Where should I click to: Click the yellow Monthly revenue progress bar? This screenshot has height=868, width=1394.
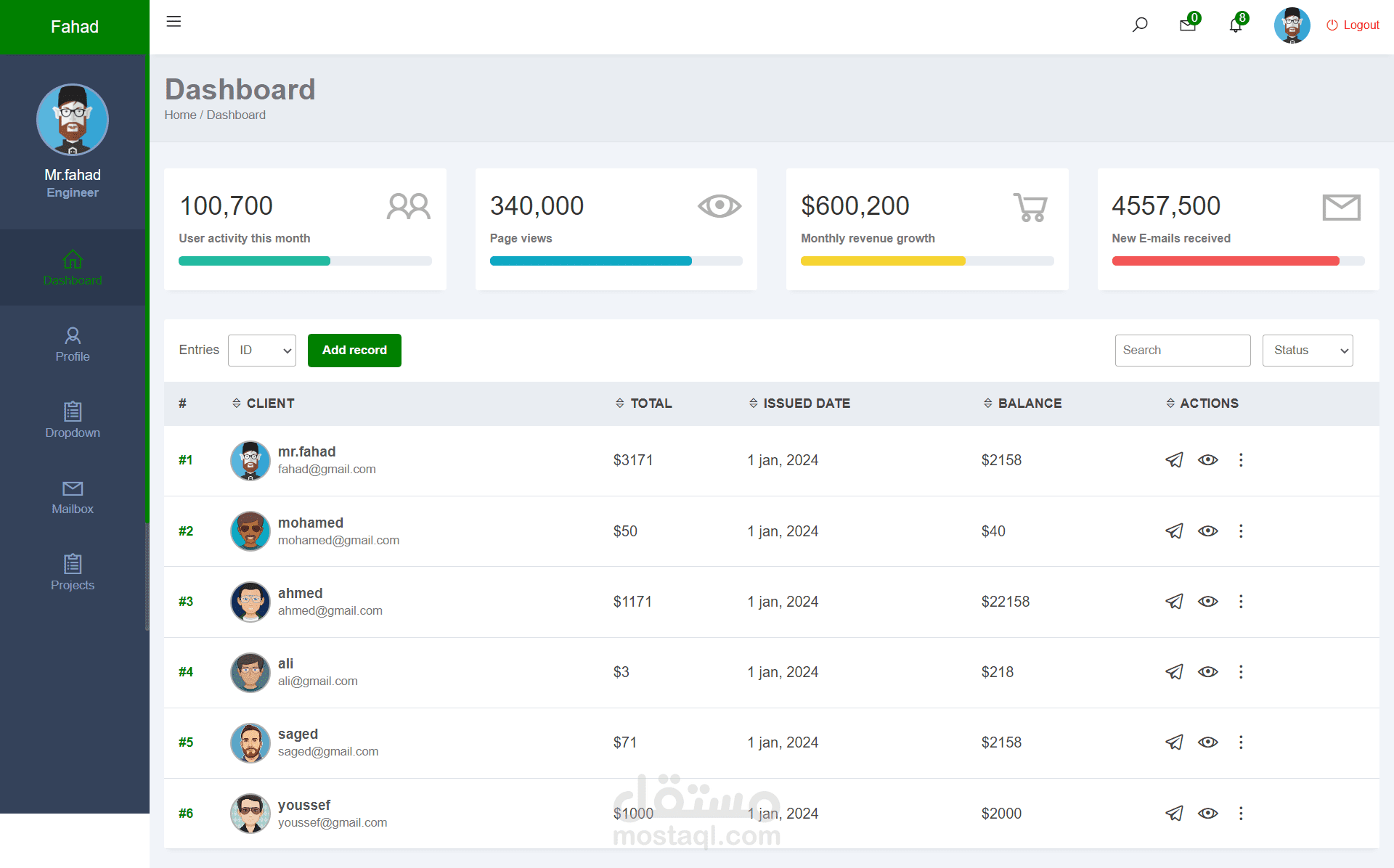(x=883, y=261)
